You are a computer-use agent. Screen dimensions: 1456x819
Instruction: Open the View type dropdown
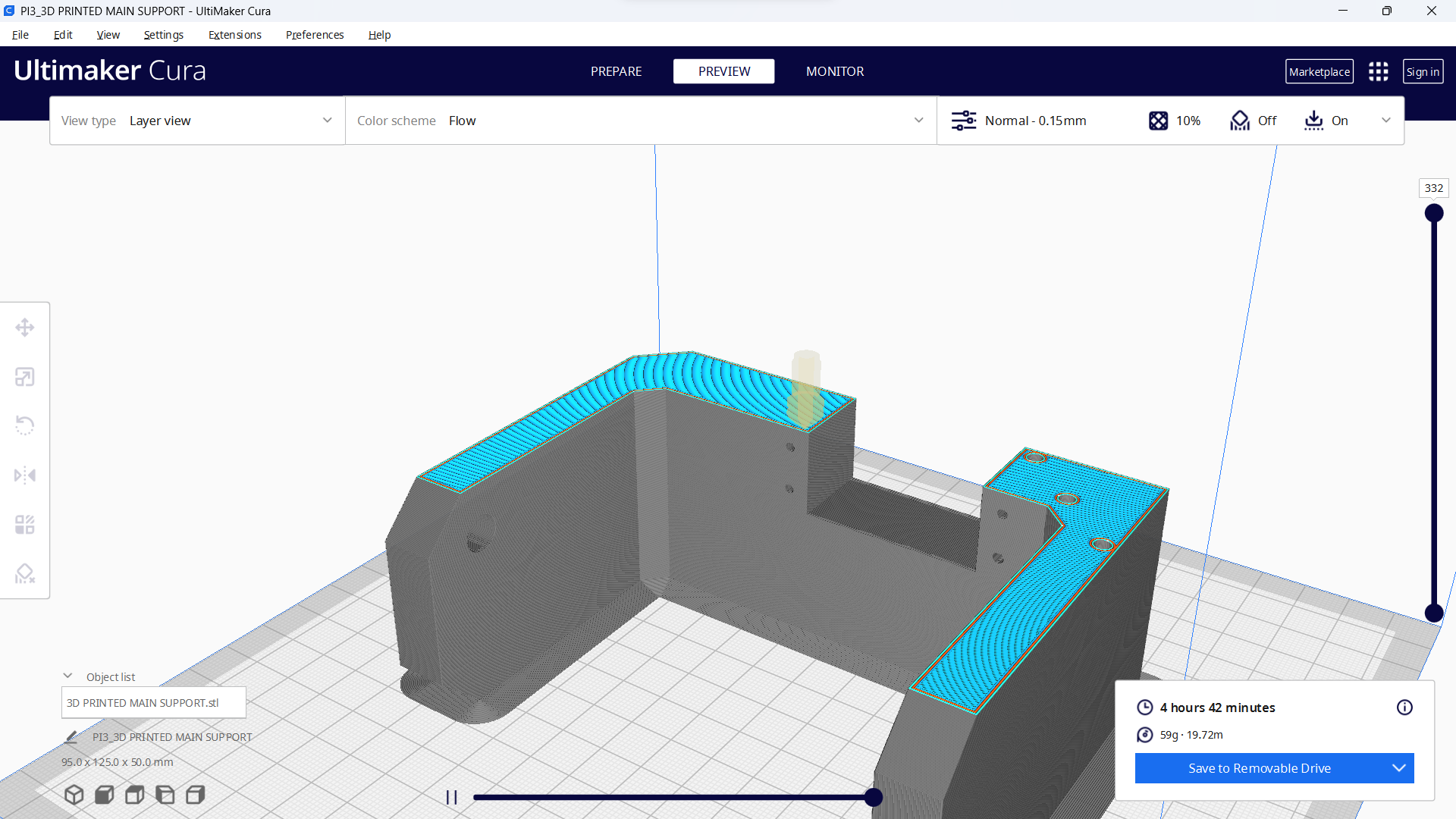pyautogui.click(x=227, y=121)
